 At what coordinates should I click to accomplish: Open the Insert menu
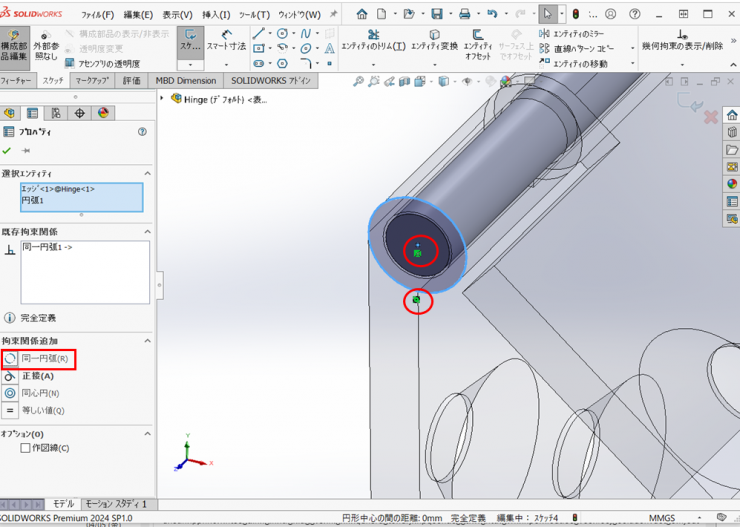(x=216, y=15)
